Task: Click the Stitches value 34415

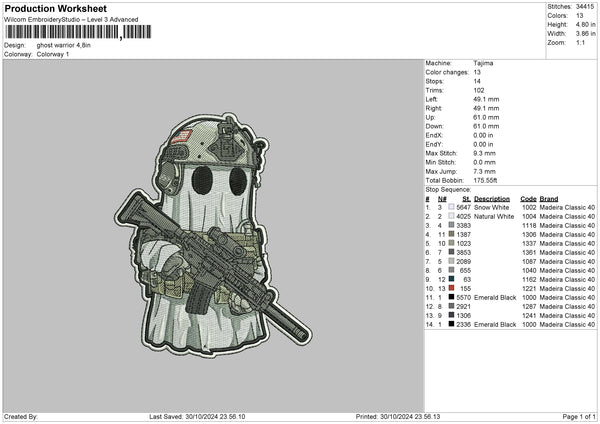Action: (x=585, y=7)
